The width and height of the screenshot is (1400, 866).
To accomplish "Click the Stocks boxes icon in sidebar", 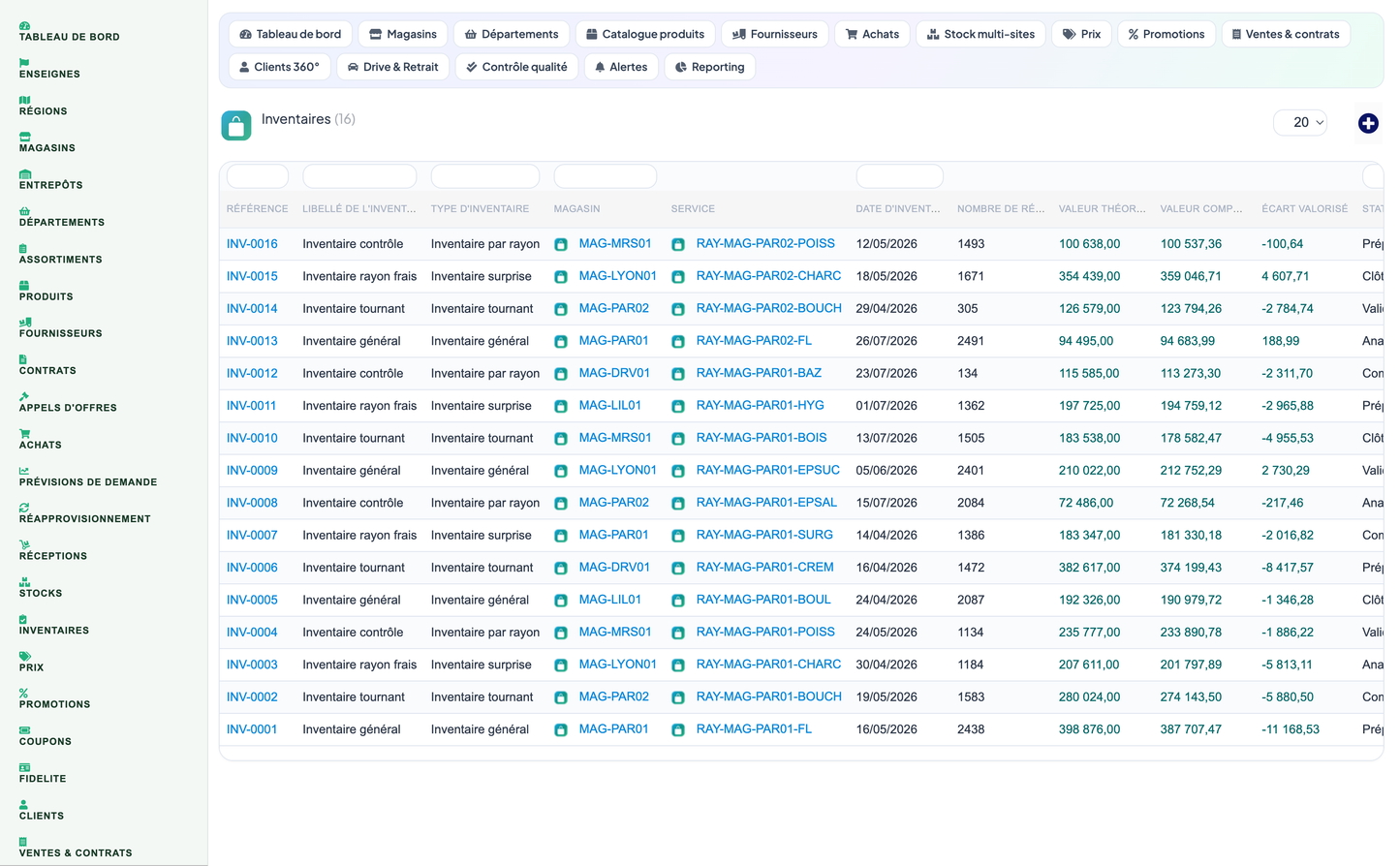I will click(24, 582).
